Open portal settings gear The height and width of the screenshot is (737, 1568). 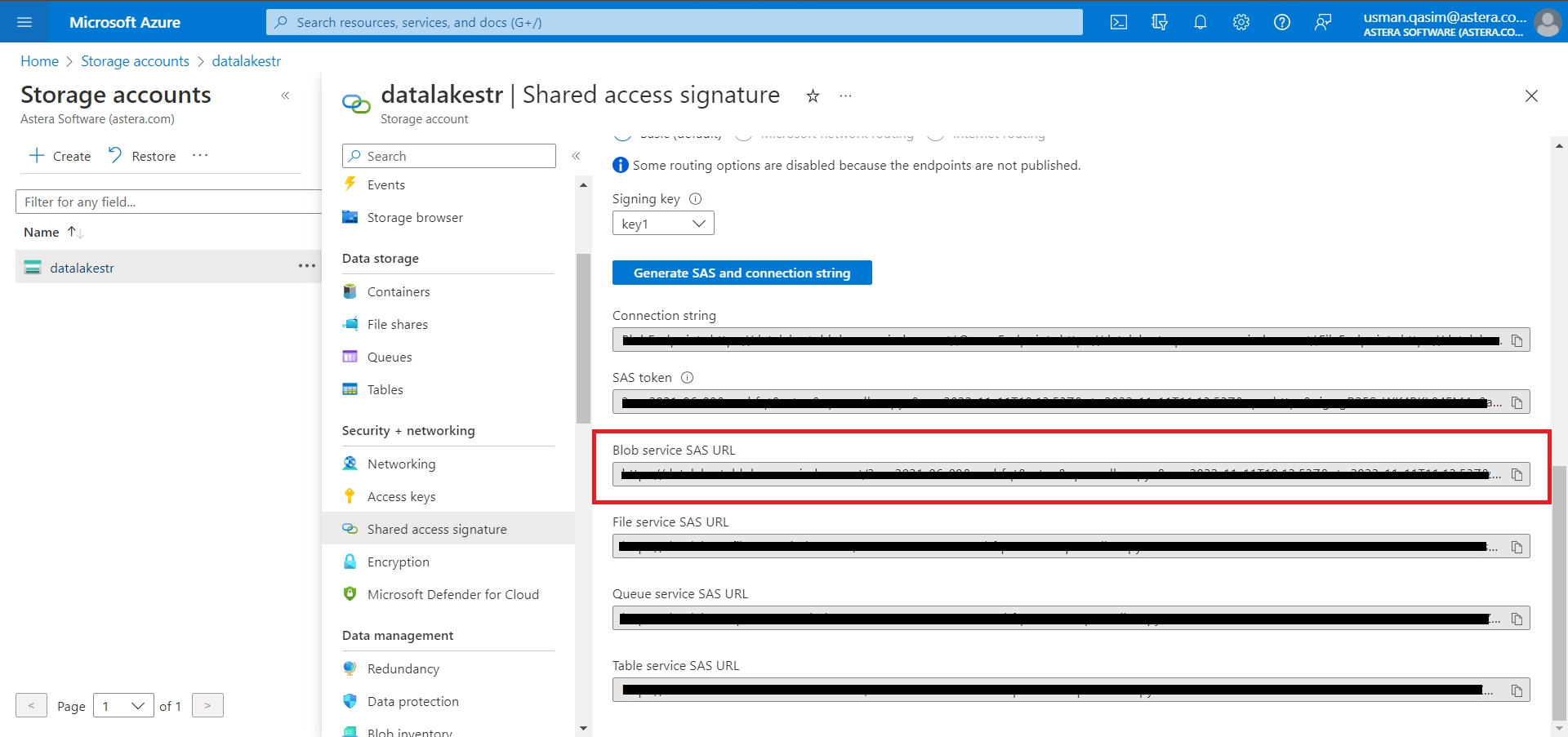coord(1241,22)
